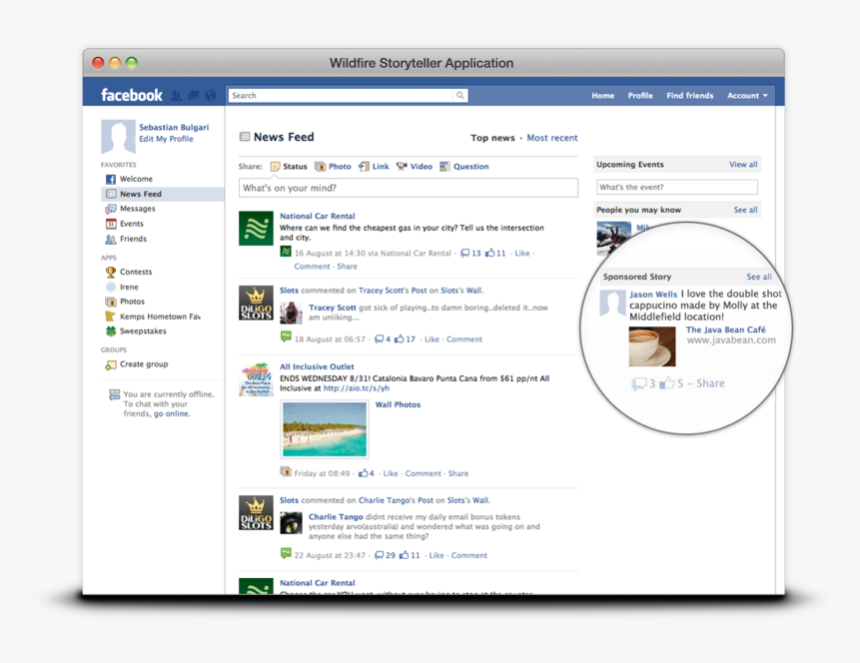Share the Java Bean sponsored story
Viewport: 860px width, 663px height.
710,383
